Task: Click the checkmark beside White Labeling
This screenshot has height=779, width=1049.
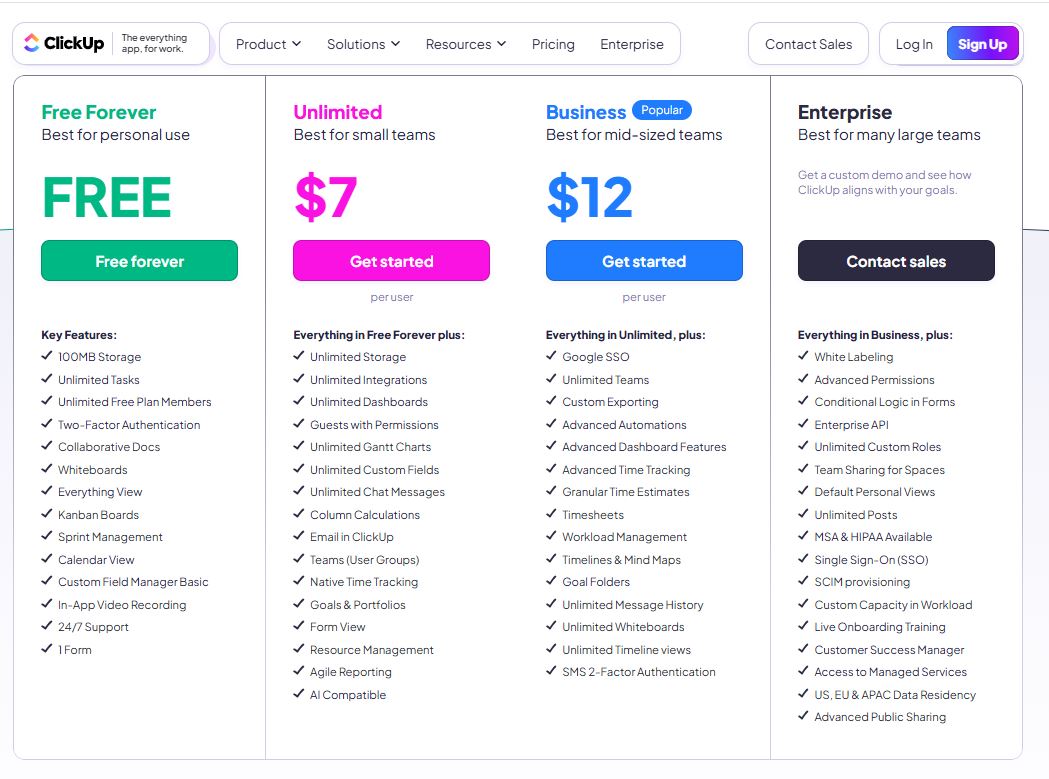Action: 804,357
